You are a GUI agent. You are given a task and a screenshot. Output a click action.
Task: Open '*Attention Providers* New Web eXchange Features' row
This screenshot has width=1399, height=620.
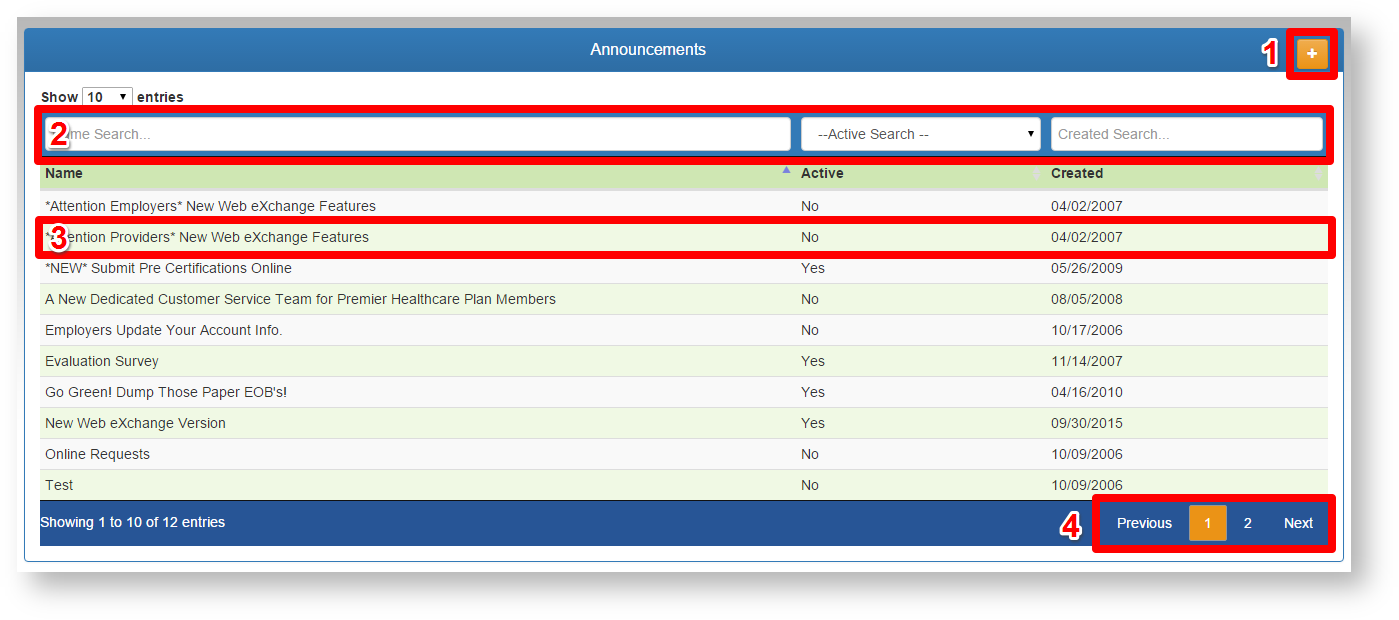[x=684, y=237]
